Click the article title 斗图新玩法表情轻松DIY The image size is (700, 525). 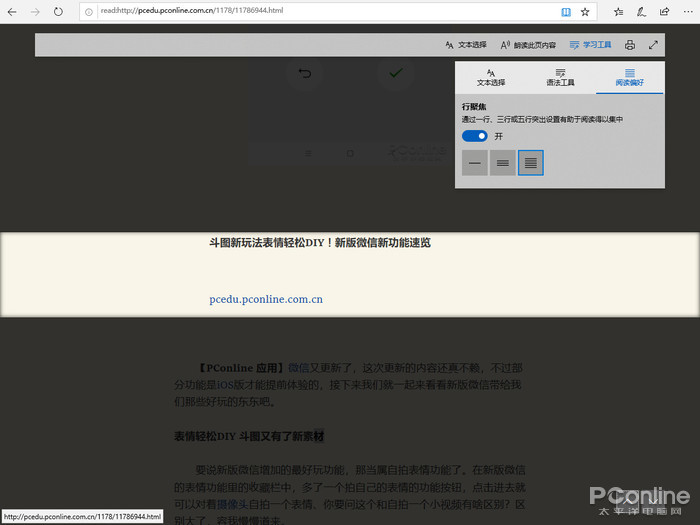click(320, 243)
